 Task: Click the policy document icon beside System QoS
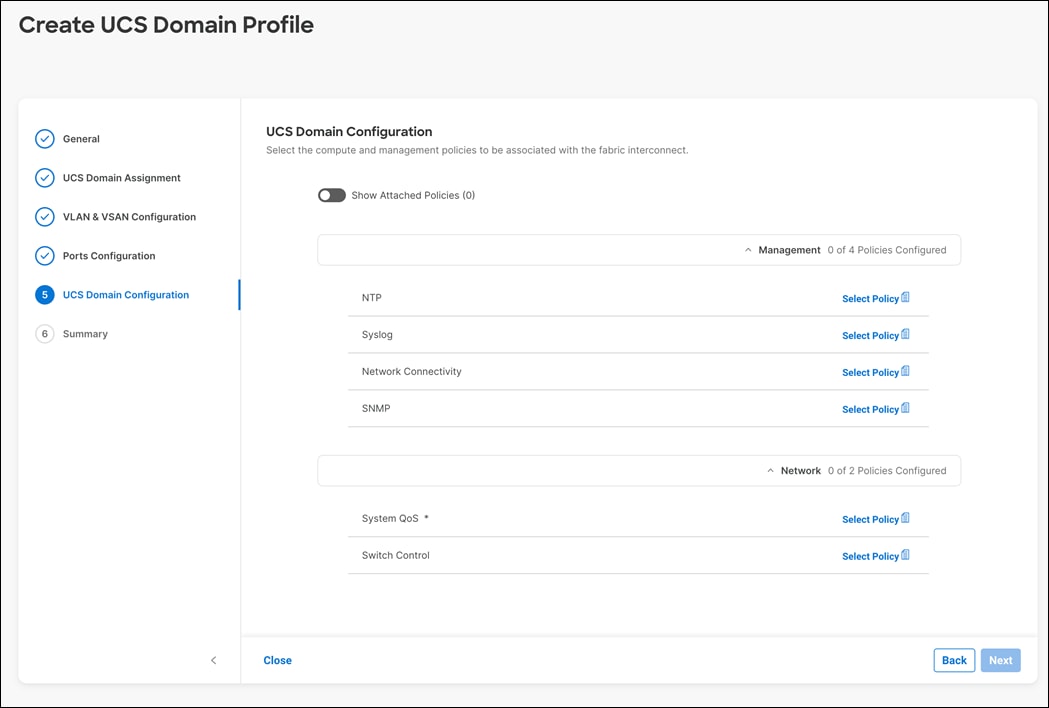[906, 517]
